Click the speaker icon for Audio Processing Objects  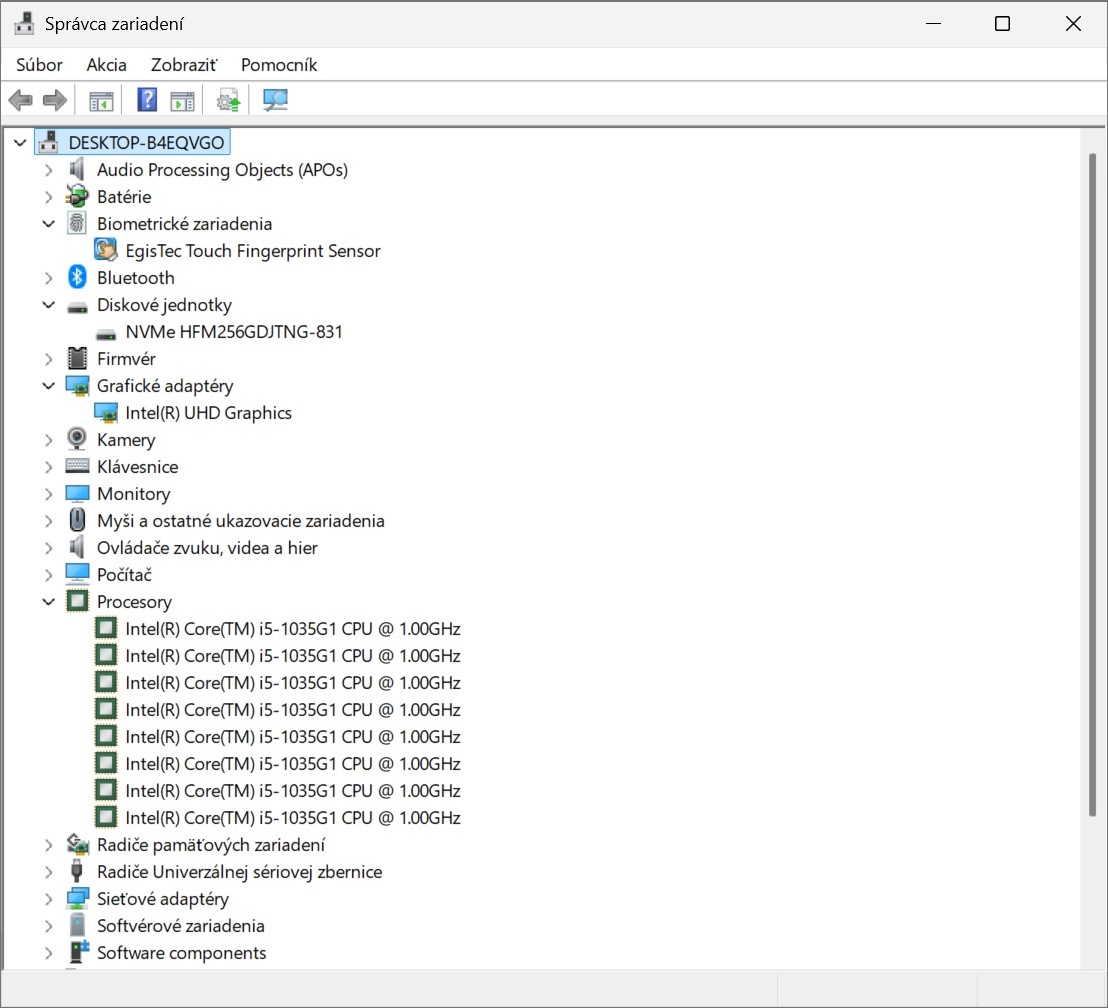(77, 170)
